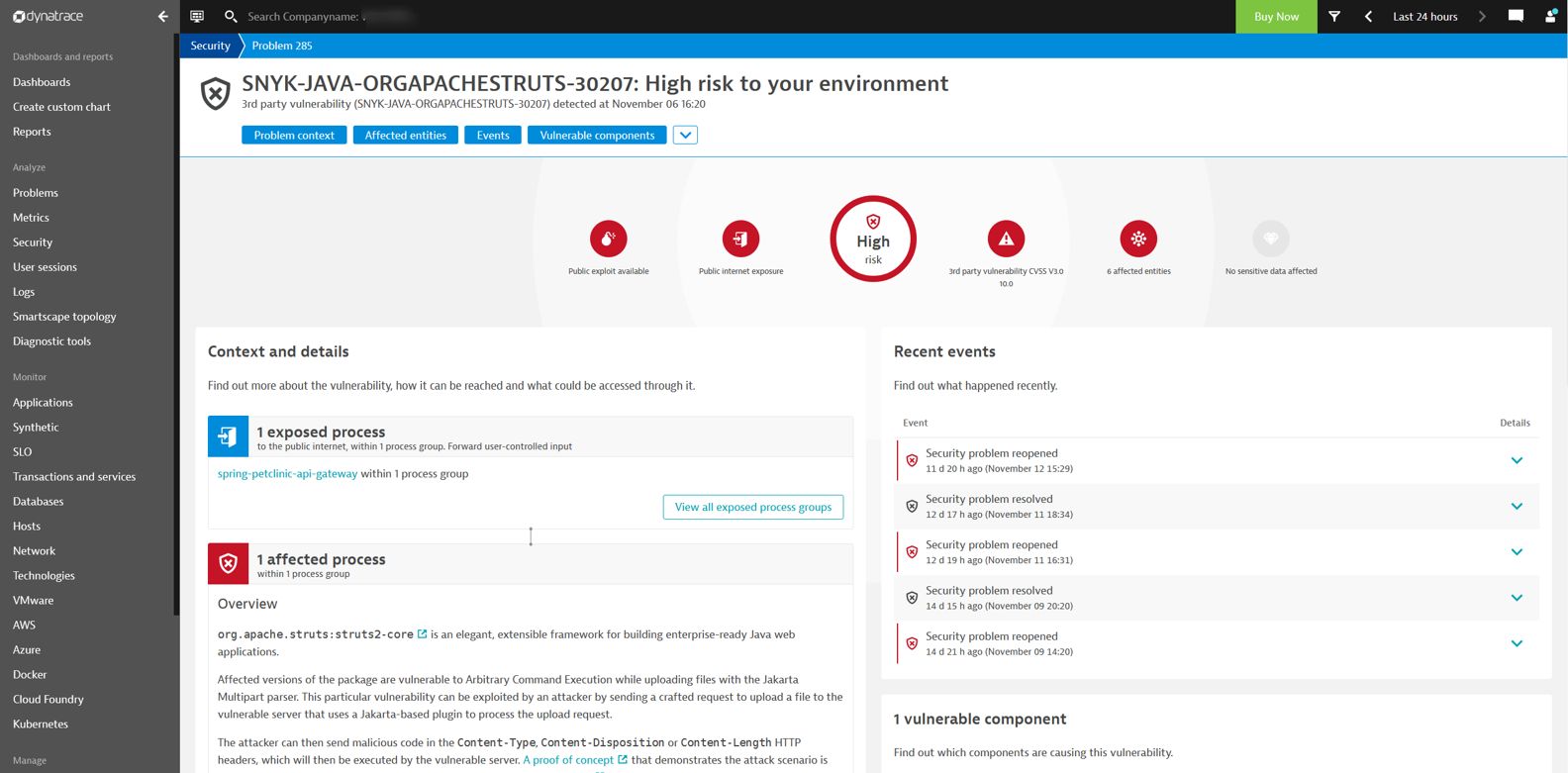
Task: Expand November 09 14:20 reopened event
Action: tap(1517, 643)
